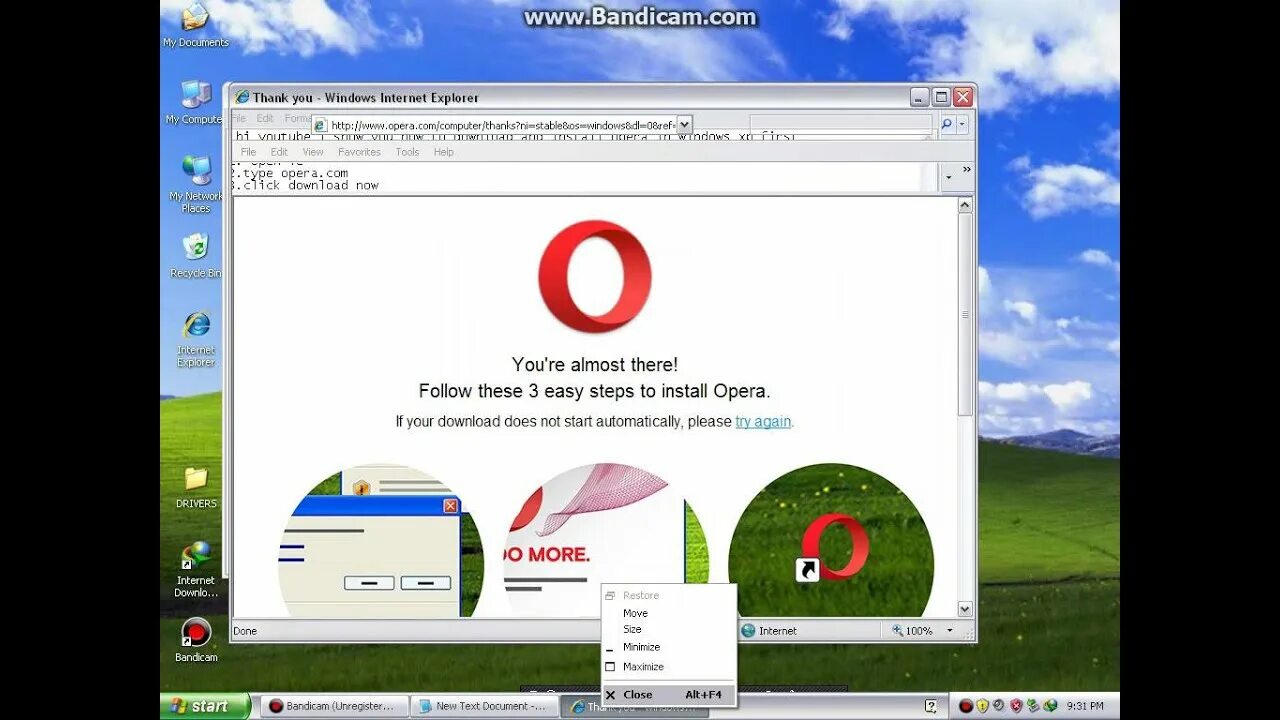Click the vertical scrollbar thumb
Image resolution: width=1280 pixels, height=720 pixels.
click(x=965, y=314)
